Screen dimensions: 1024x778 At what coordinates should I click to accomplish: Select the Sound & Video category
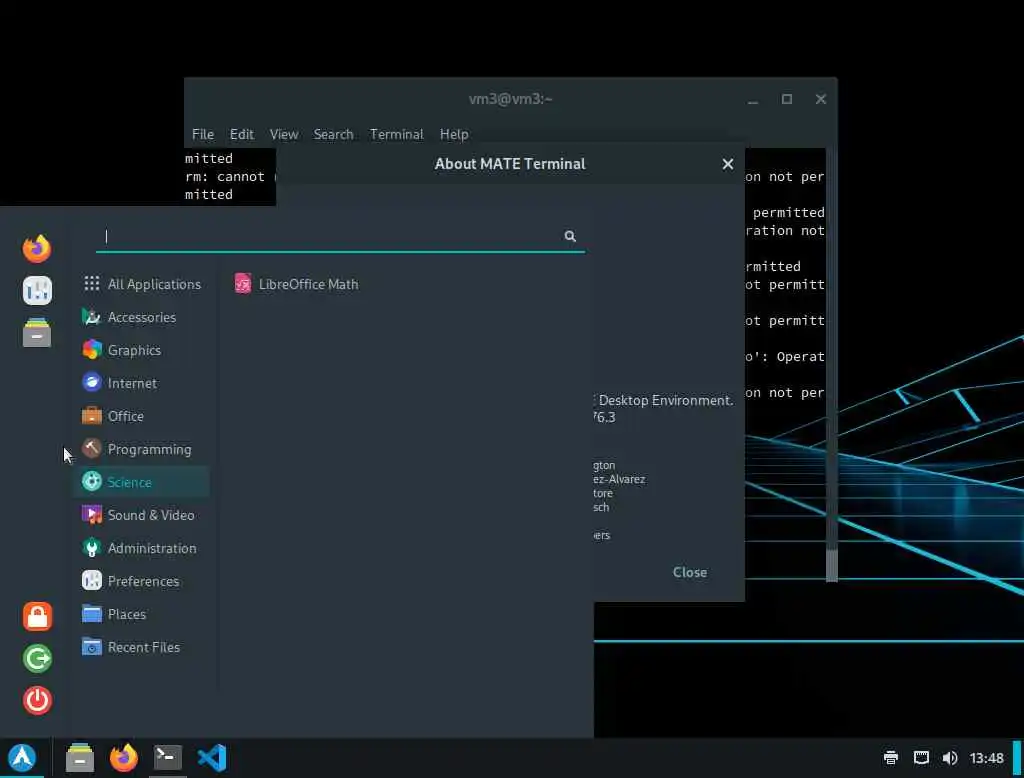click(142, 515)
